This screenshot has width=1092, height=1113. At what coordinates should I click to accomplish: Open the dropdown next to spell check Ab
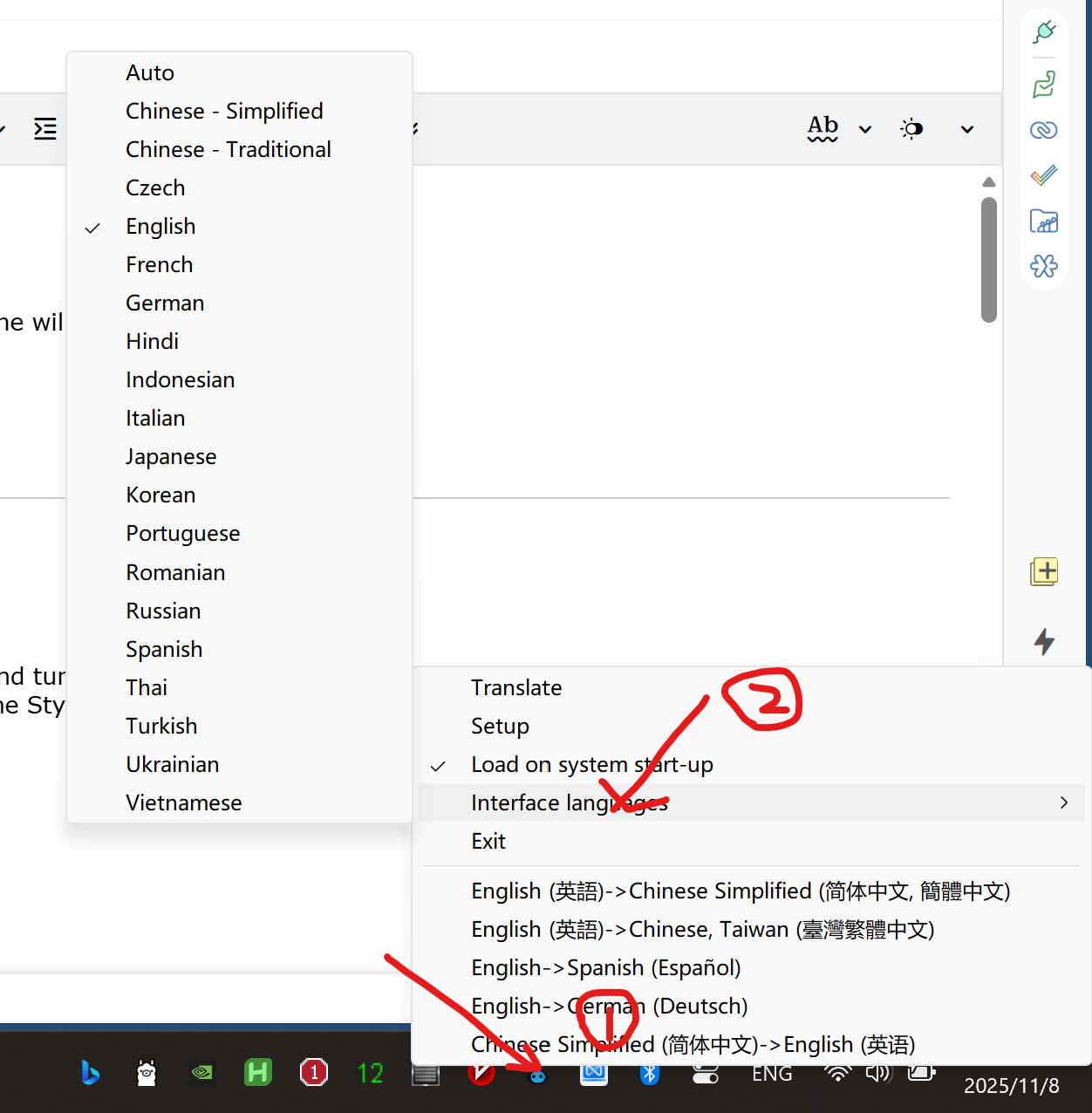click(865, 129)
